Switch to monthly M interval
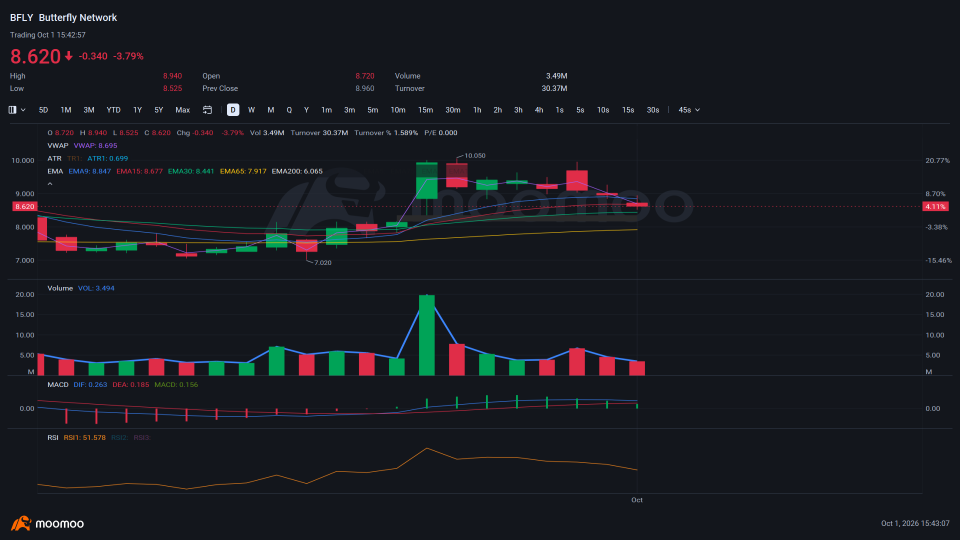 click(271, 110)
